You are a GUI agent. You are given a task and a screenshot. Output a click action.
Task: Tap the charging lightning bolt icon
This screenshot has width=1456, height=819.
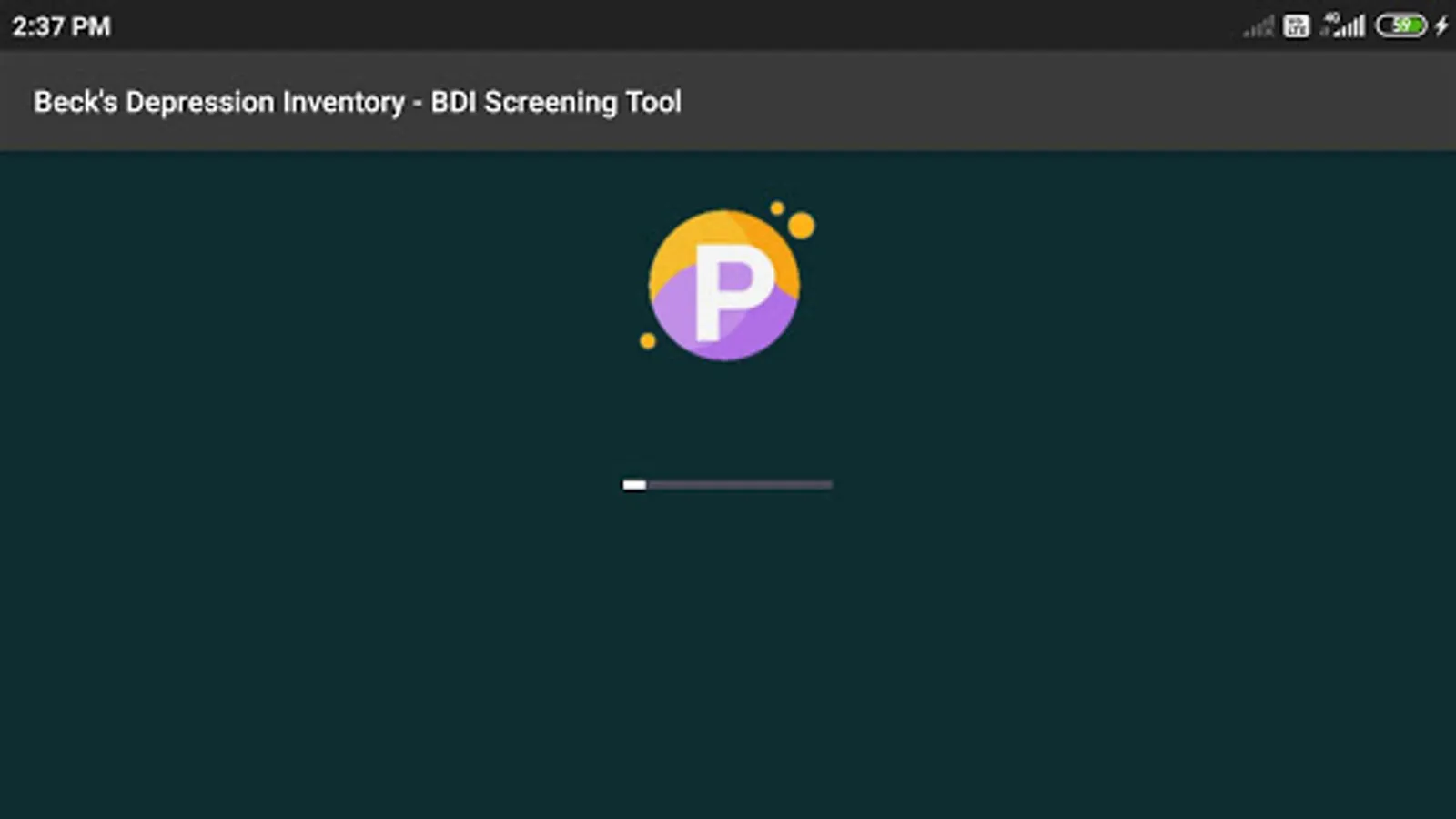pos(1441,25)
